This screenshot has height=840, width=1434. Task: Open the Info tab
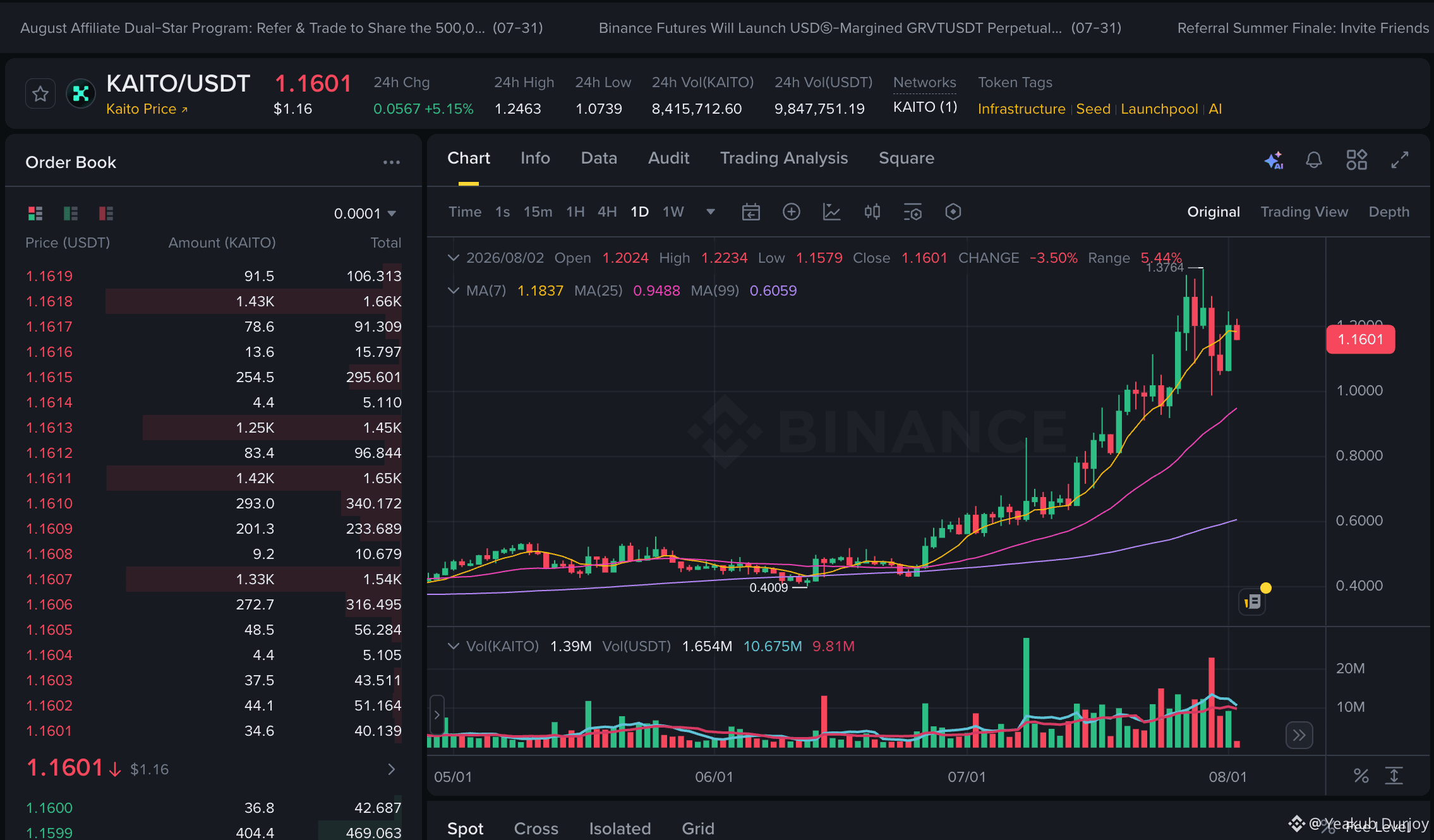[x=535, y=158]
